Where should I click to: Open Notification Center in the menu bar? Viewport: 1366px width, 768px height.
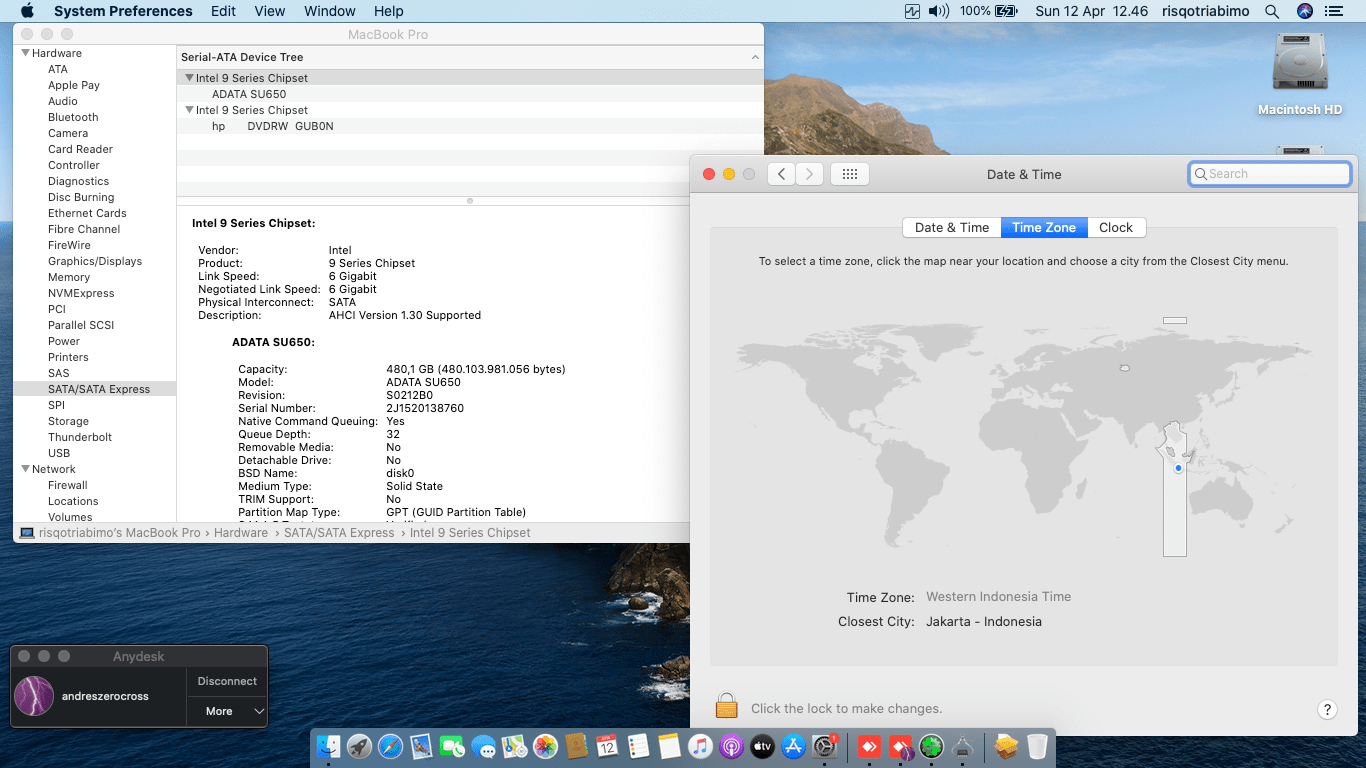click(1333, 11)
